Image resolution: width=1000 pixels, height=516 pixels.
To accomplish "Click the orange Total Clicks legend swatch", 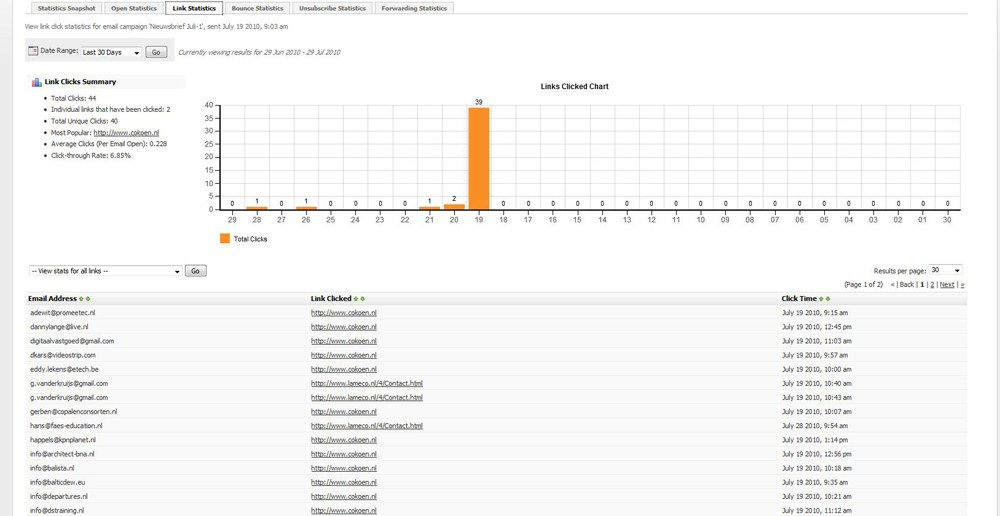I will 224,239.
